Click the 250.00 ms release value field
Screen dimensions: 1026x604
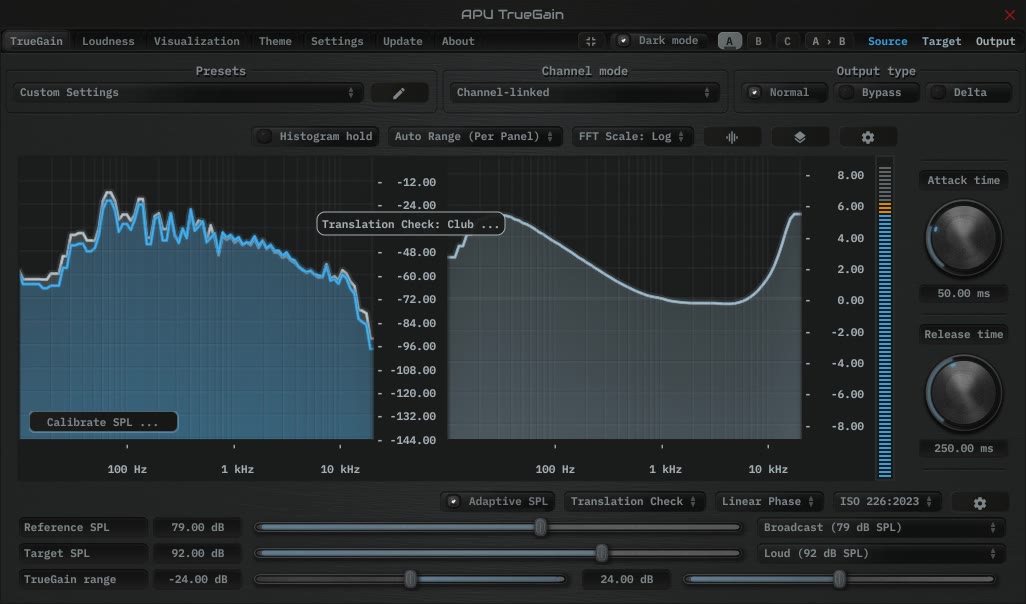coord(963,448)
